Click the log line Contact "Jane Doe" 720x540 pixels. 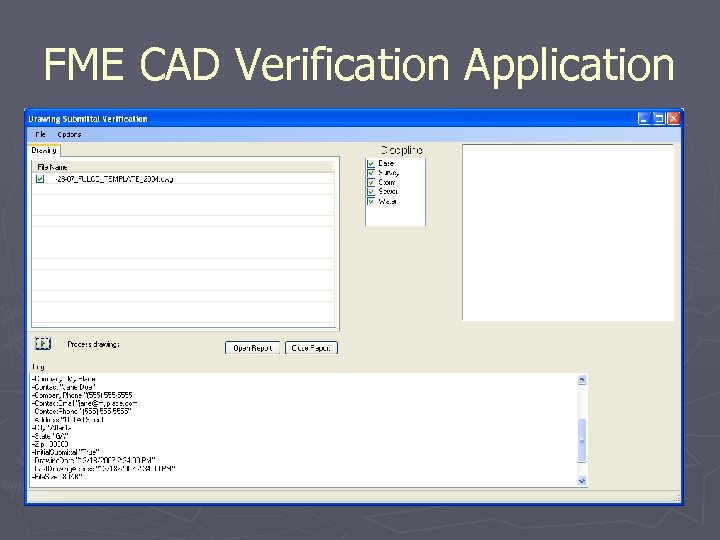[64, 387]
